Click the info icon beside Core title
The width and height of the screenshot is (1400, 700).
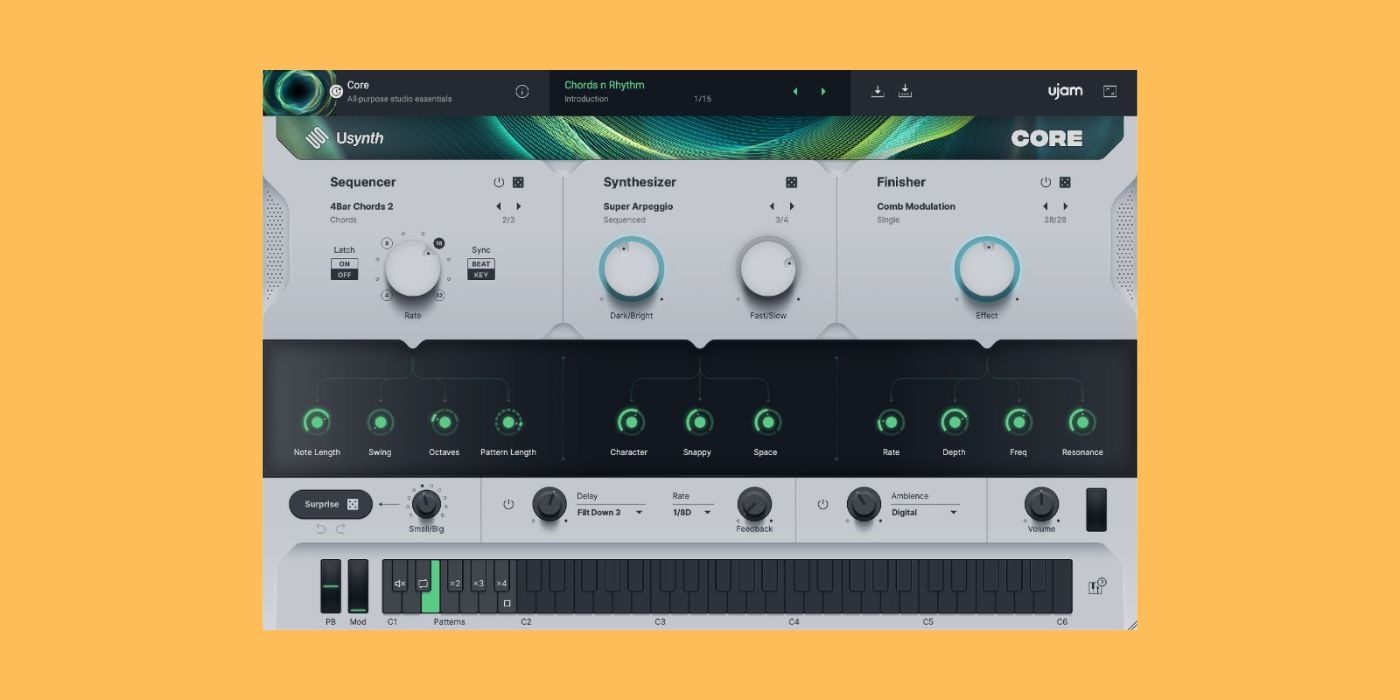pos(522,91)
